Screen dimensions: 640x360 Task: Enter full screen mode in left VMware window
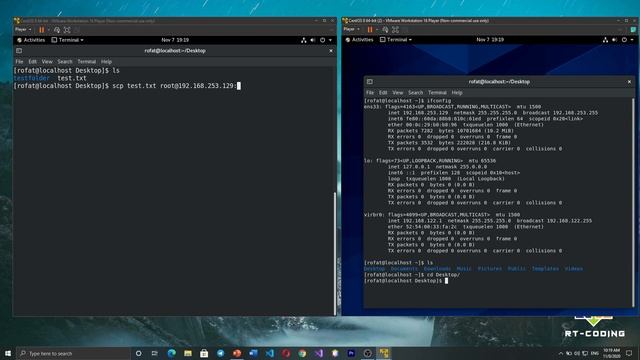67,30
